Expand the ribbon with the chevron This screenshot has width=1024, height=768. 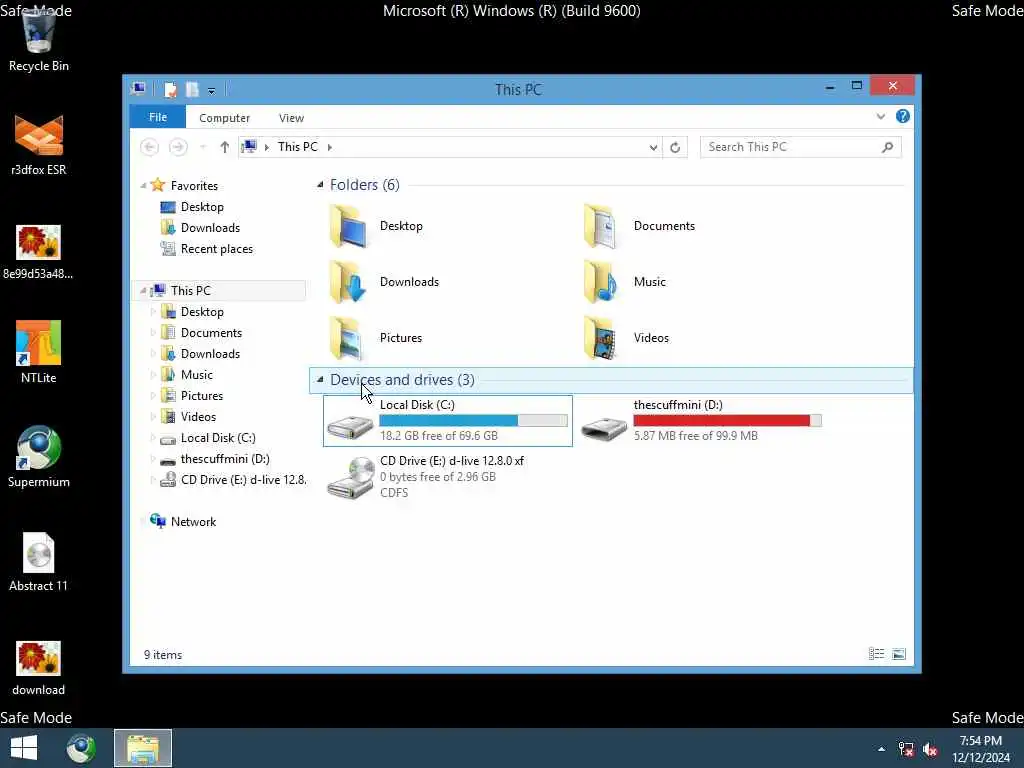880,117
